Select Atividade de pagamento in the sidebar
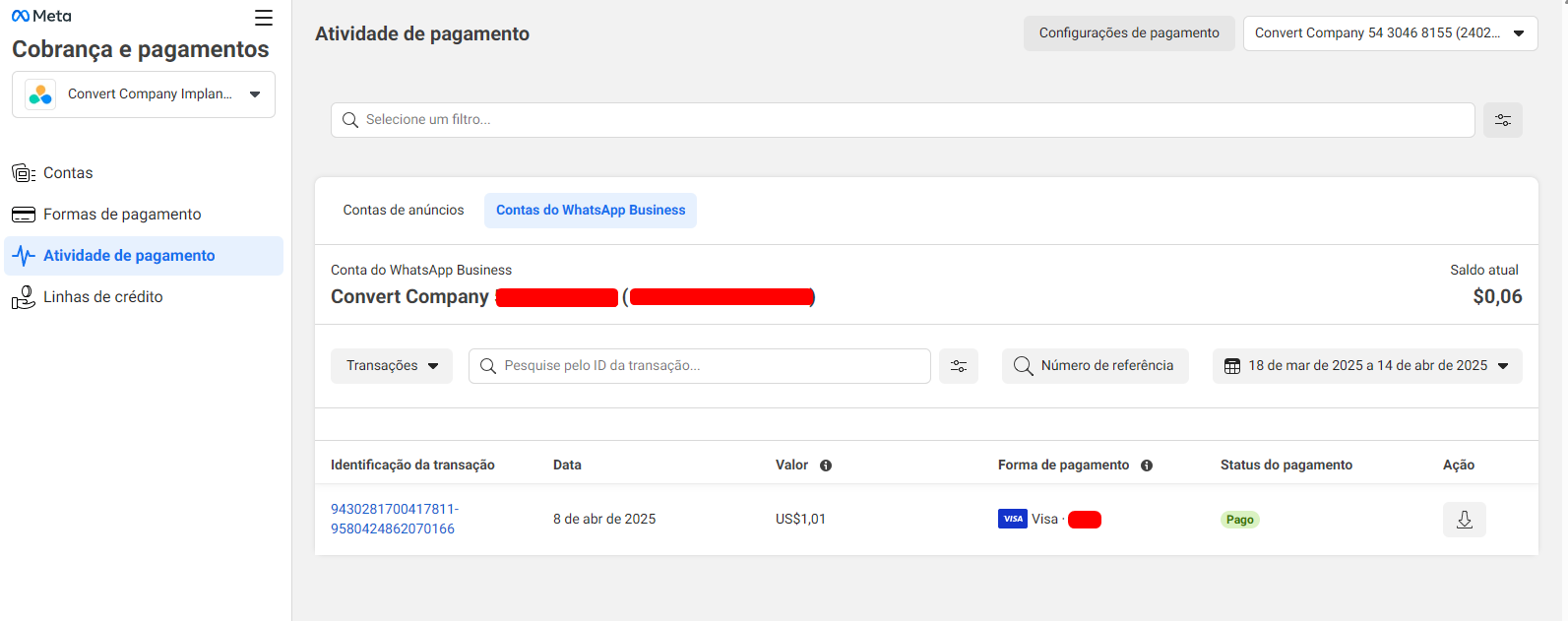 tap(144, 256)
